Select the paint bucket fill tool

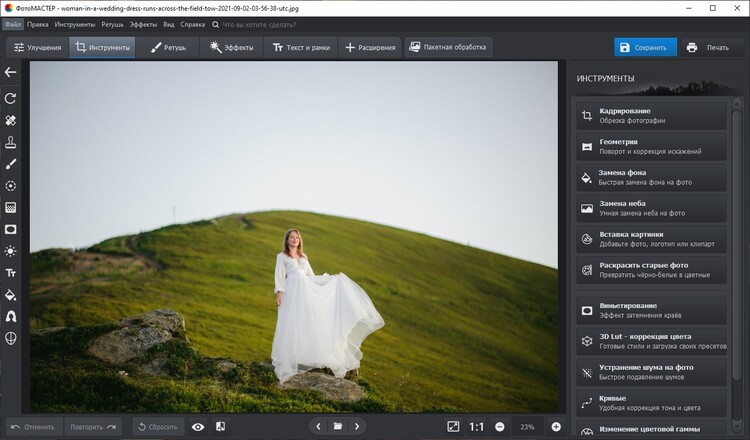point(11,295)
